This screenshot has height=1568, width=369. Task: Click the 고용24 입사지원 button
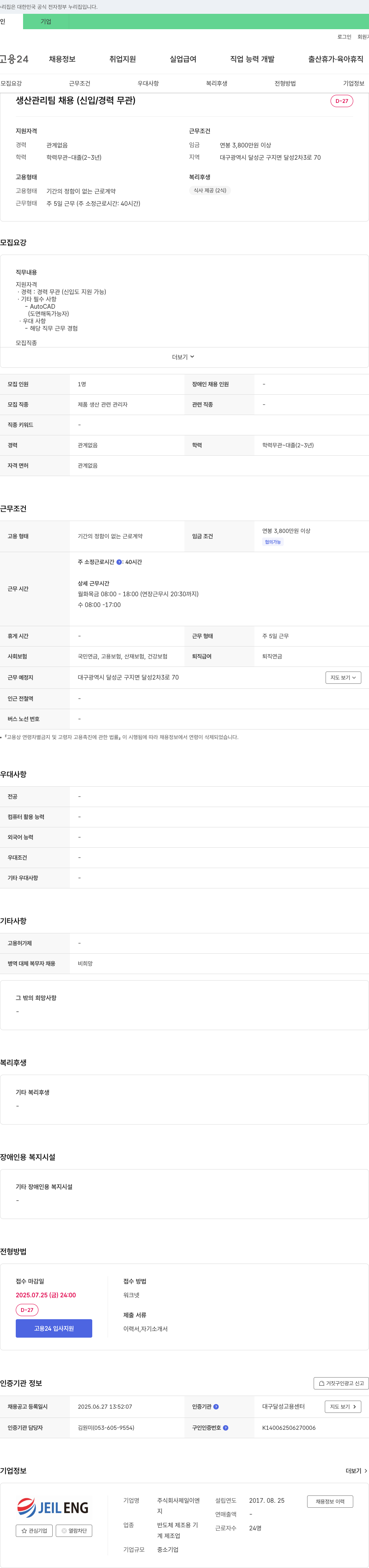(53, 1328)
